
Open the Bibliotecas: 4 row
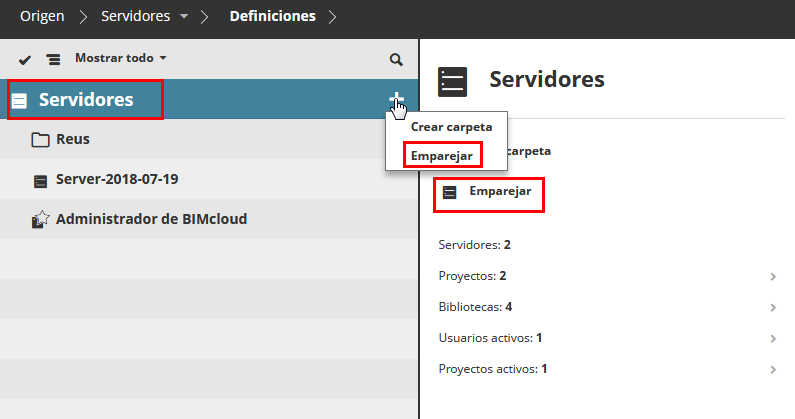607,307
